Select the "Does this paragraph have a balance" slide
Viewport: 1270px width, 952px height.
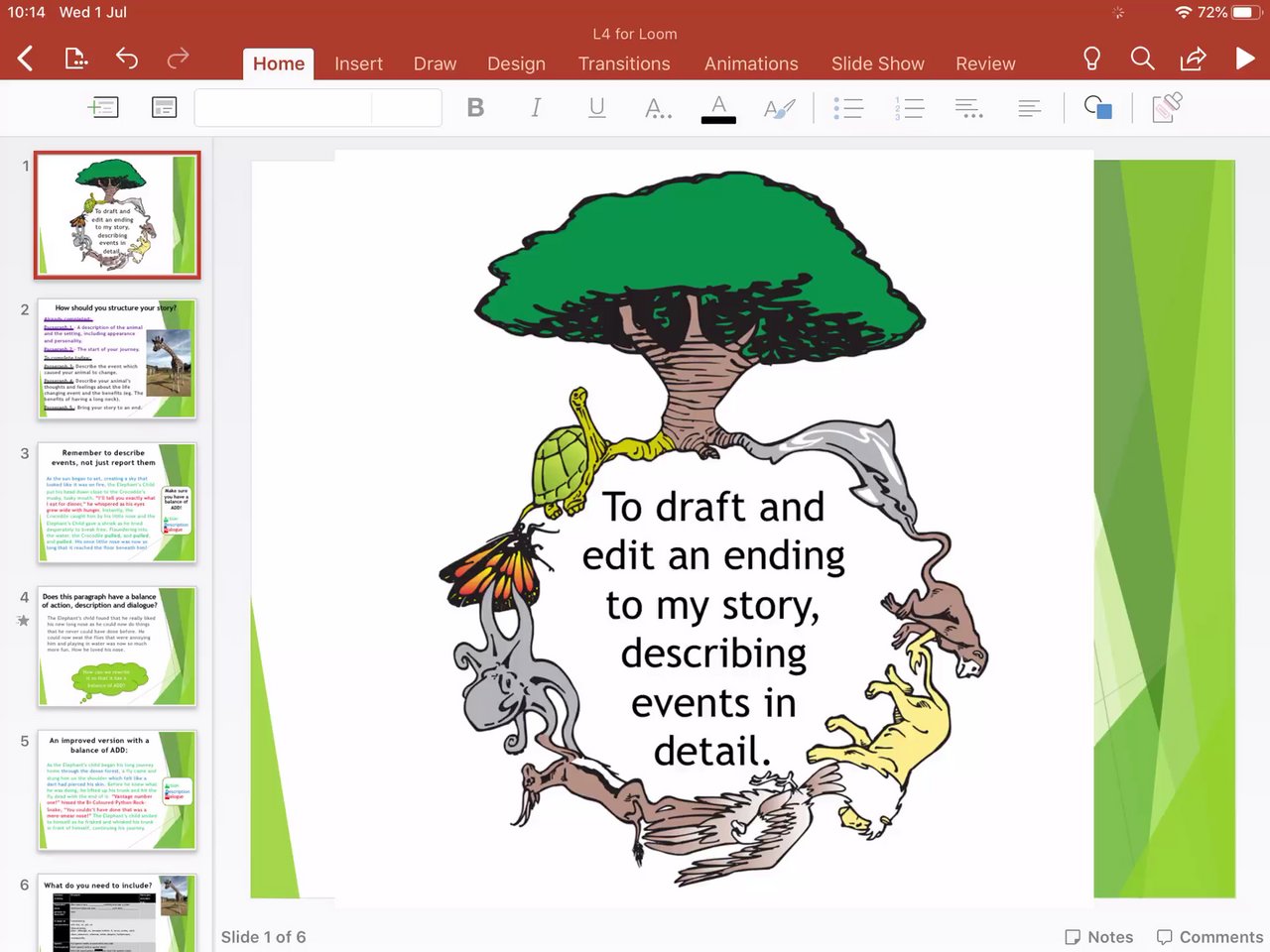tap(117, 647)
